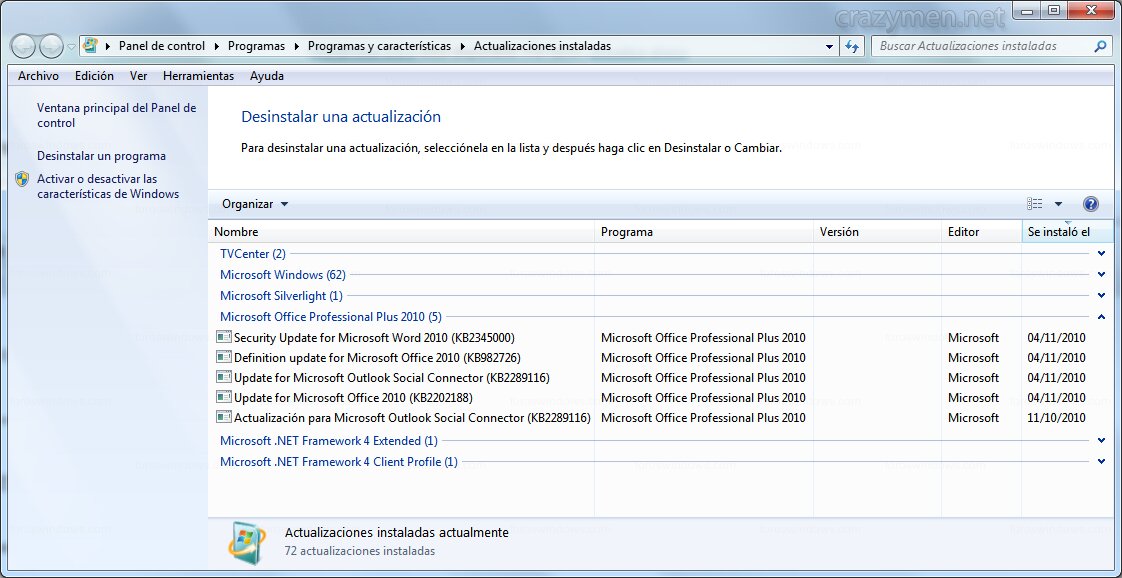
Task: Expand the .NET Framework 4 Extended chevron
Action: coord(1101,441)
